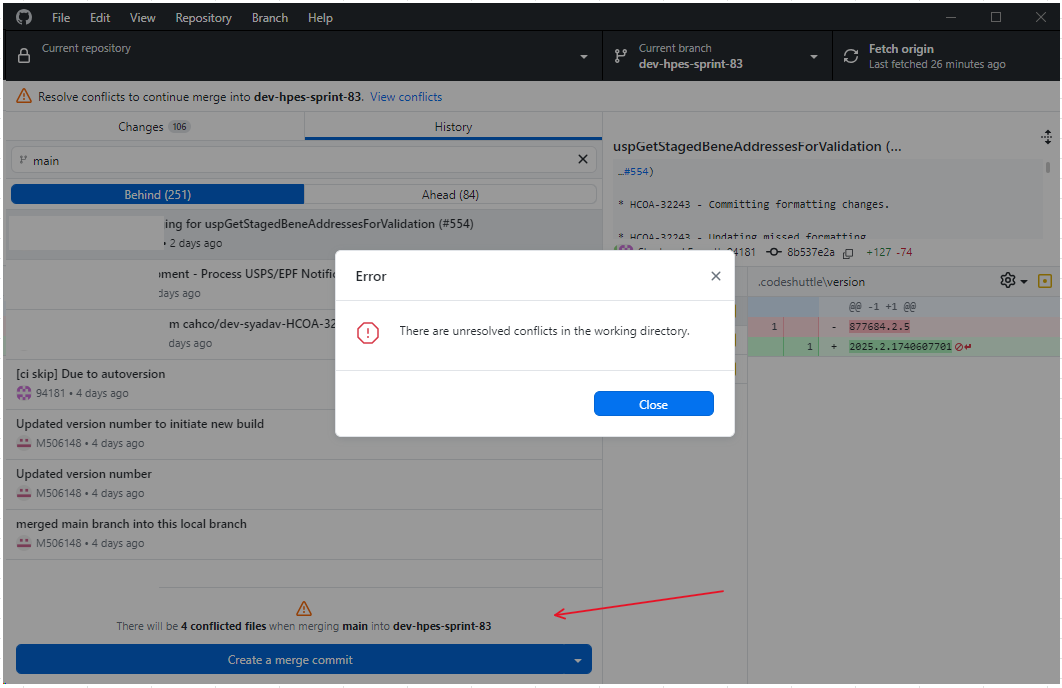The image size is (1062, 688).
Task: Click the yellow modified file status icon
Action: pos(1045,281)
